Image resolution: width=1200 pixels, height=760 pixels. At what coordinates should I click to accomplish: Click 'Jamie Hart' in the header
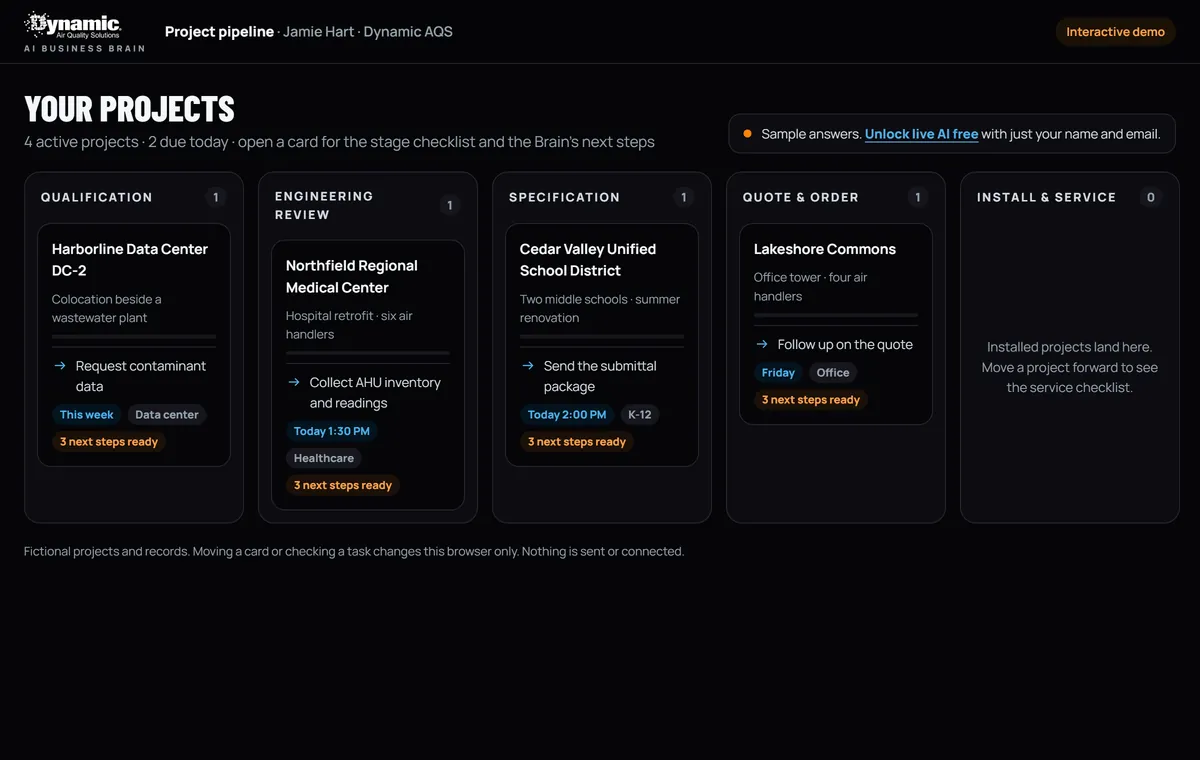(318, 32)
